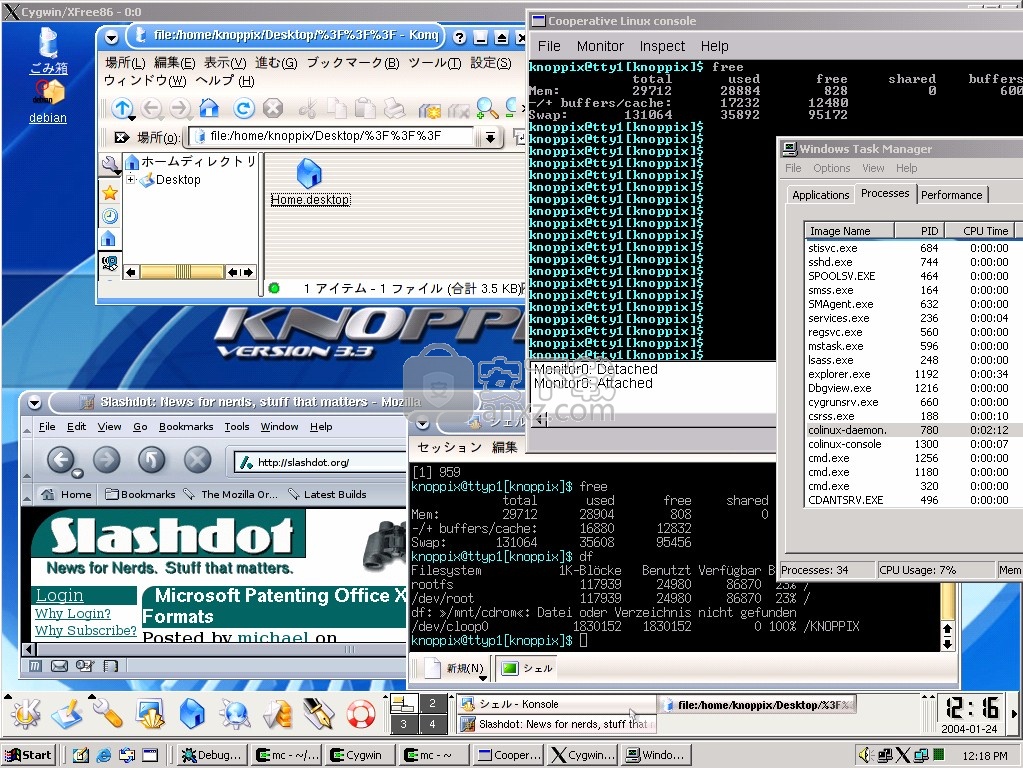Open the debian desktop icon
The width and height of the screenshot is (1023, 770).
(48, 93)
